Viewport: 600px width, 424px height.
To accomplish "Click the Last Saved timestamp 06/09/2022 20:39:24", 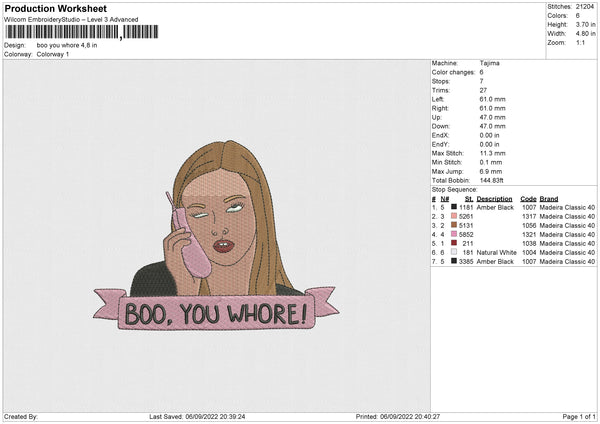I will pos(215,416).
